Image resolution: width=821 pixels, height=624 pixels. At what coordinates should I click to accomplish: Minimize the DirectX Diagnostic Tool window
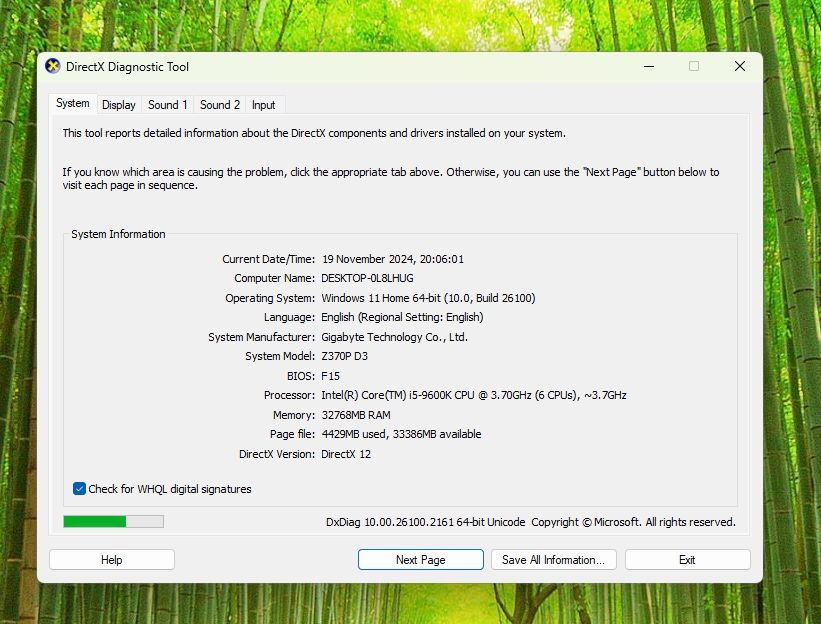649,66
